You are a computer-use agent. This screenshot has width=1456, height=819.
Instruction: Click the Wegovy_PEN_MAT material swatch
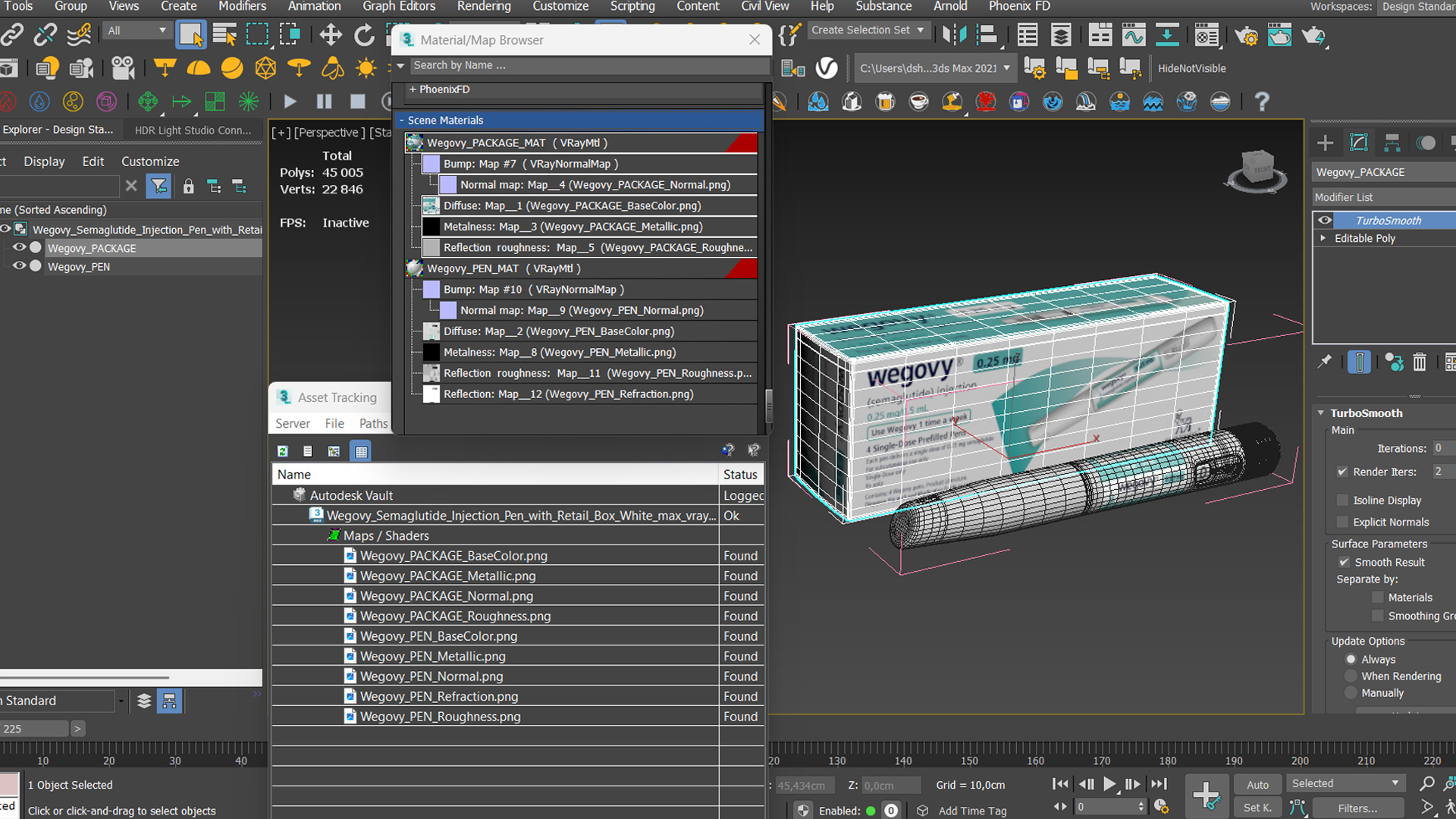tap(414, 268)
